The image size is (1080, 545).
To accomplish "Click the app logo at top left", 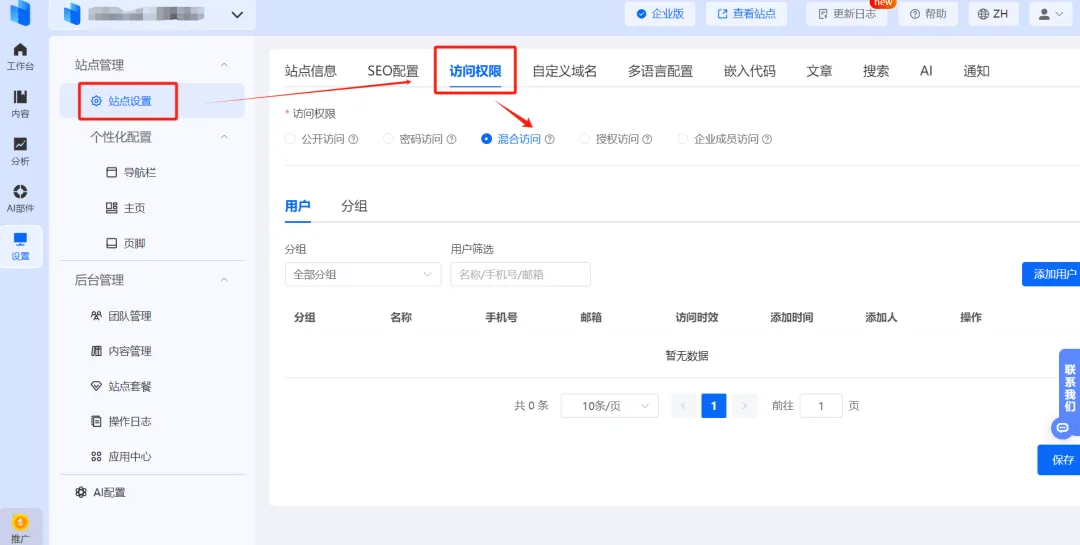I will pyautogui.click(x=20, y=13).
